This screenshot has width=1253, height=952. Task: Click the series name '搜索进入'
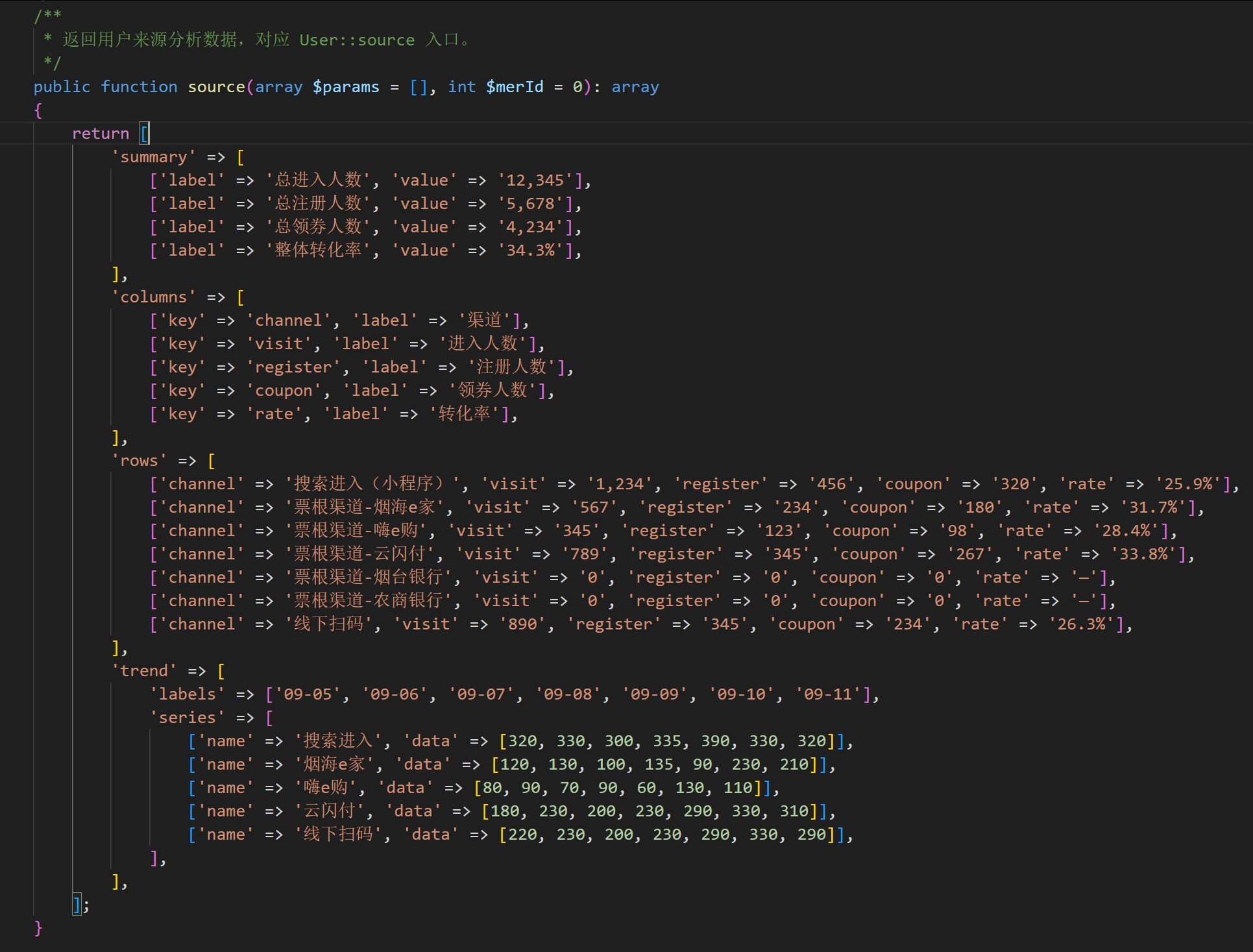pos(339,741)
